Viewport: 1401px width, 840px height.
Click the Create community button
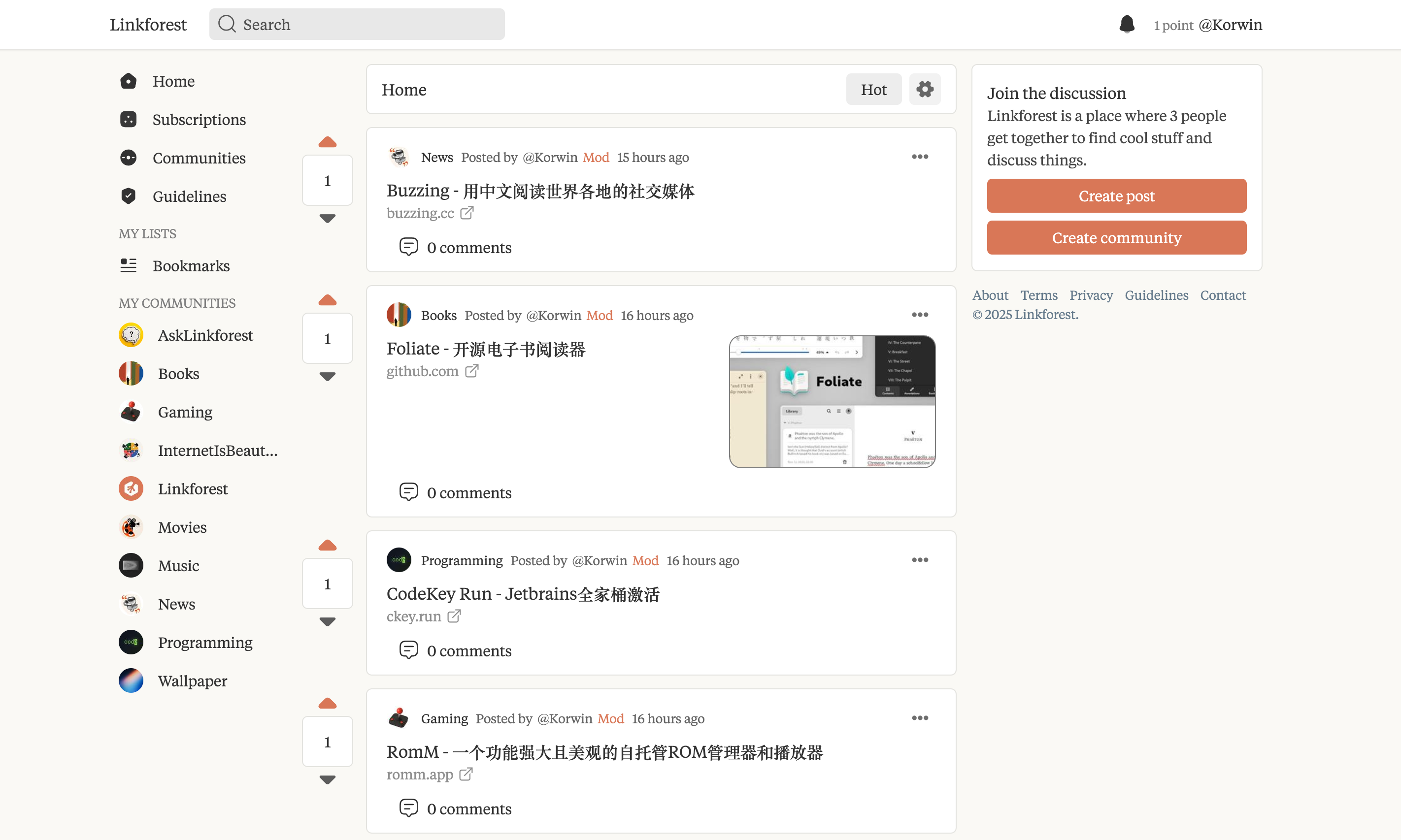point(1116,237)
